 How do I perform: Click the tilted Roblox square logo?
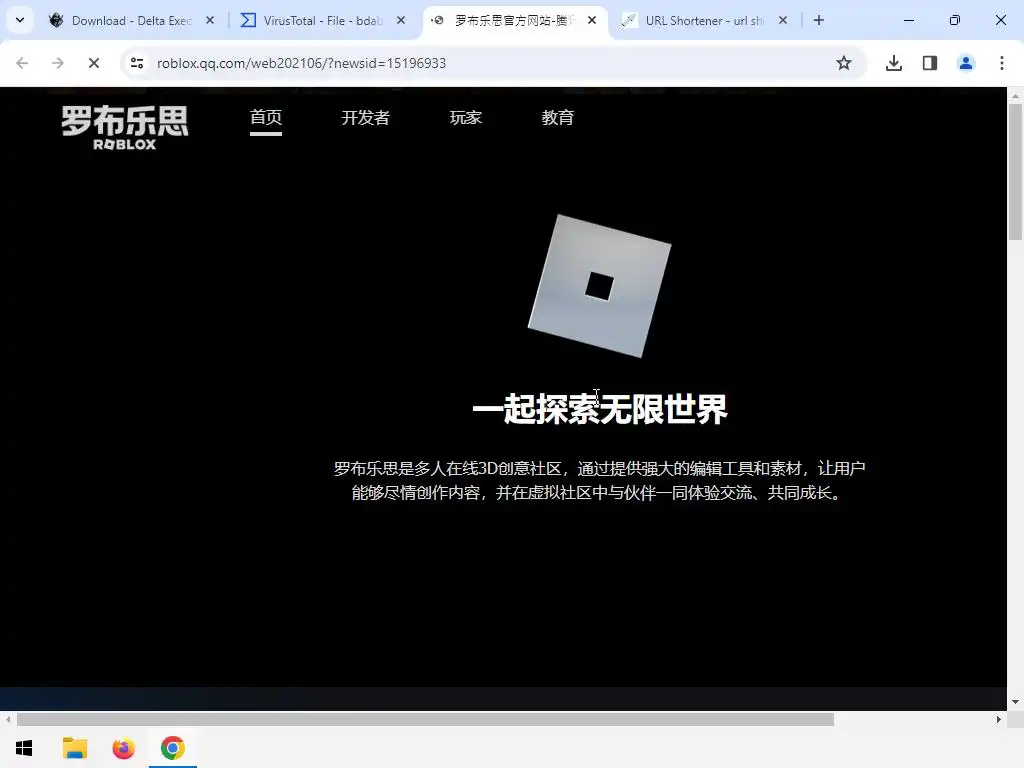tap(600, 286)
